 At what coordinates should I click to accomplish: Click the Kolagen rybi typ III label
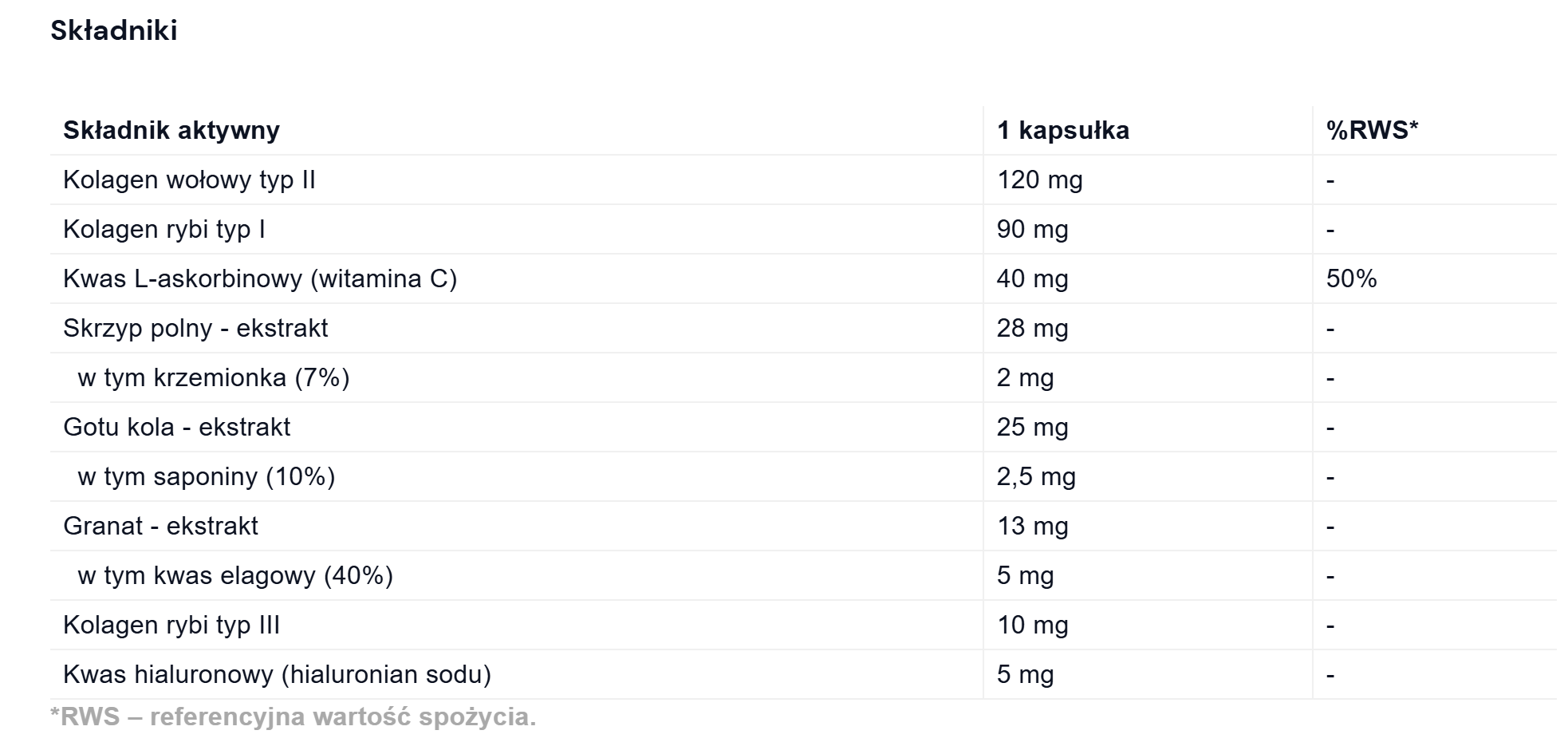coord(171,625)
